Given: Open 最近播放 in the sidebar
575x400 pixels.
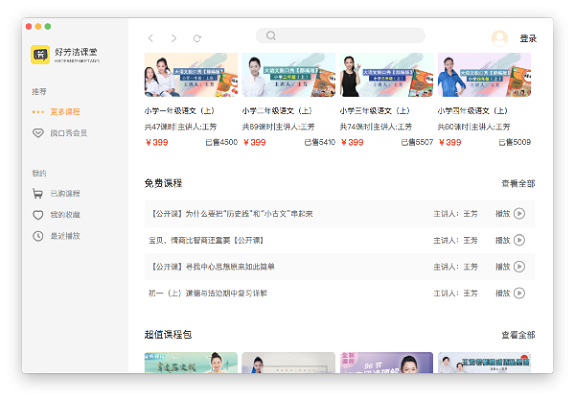Looking at the screenshot, I should (x=65, y=236).
